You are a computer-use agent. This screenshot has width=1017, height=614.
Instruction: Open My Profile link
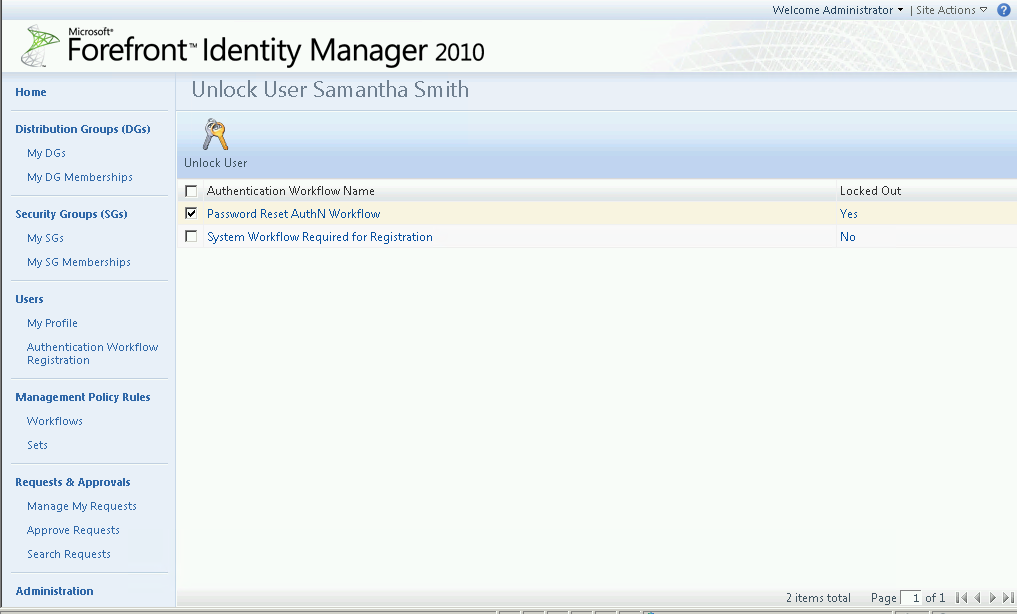(52, 323)
